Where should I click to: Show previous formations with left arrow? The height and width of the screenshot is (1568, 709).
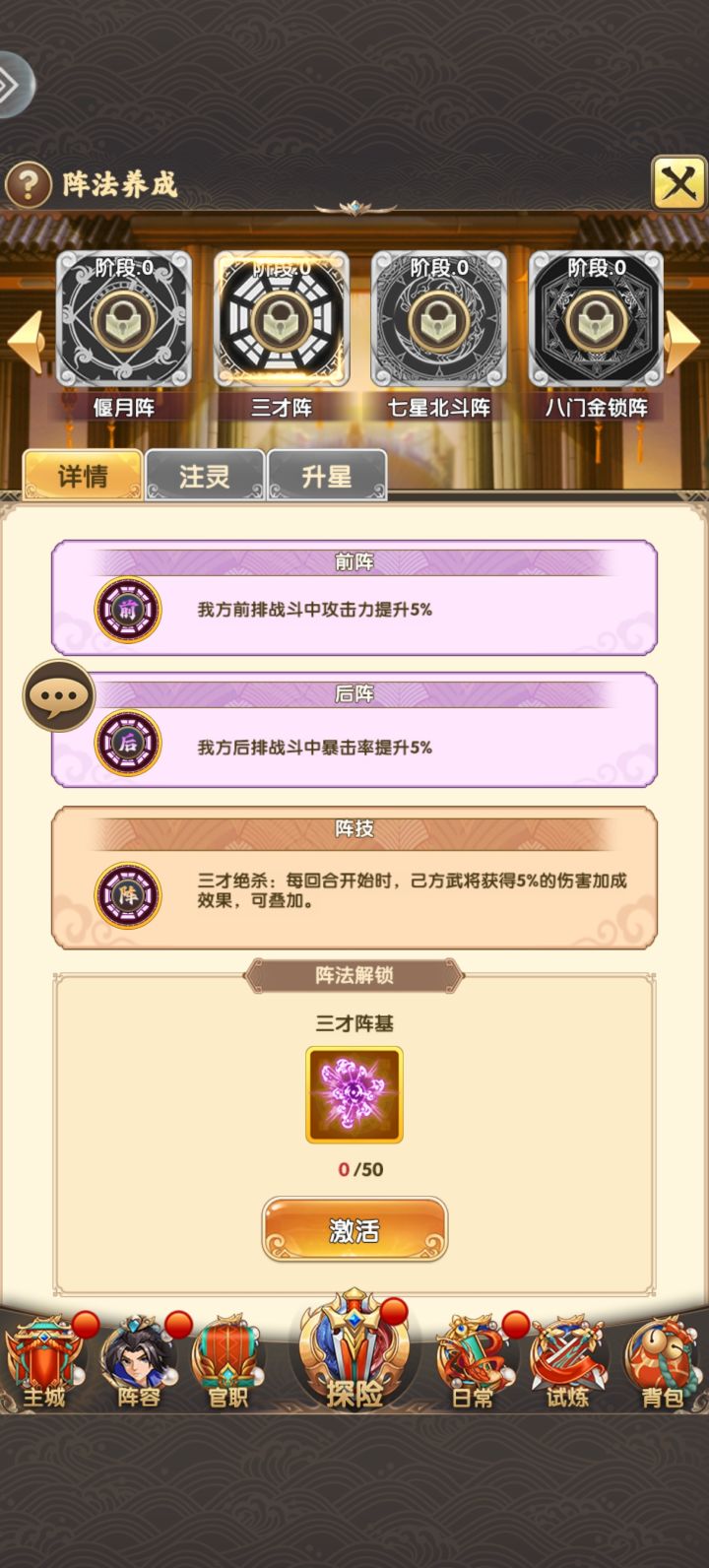pos(26,340)
